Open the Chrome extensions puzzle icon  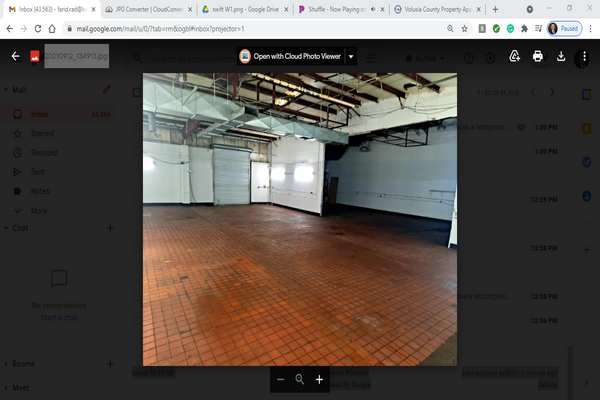[526, 29]
